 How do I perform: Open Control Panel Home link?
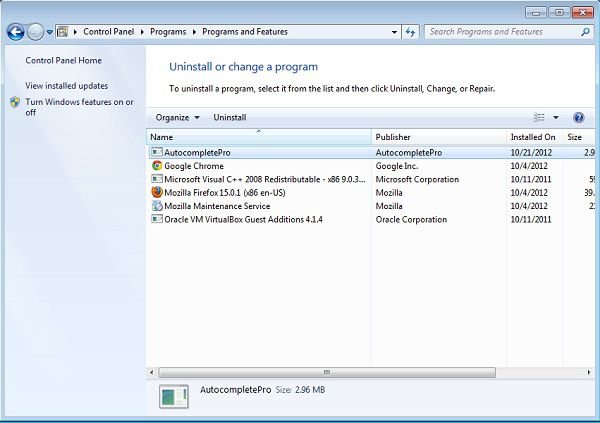point(64,60)
